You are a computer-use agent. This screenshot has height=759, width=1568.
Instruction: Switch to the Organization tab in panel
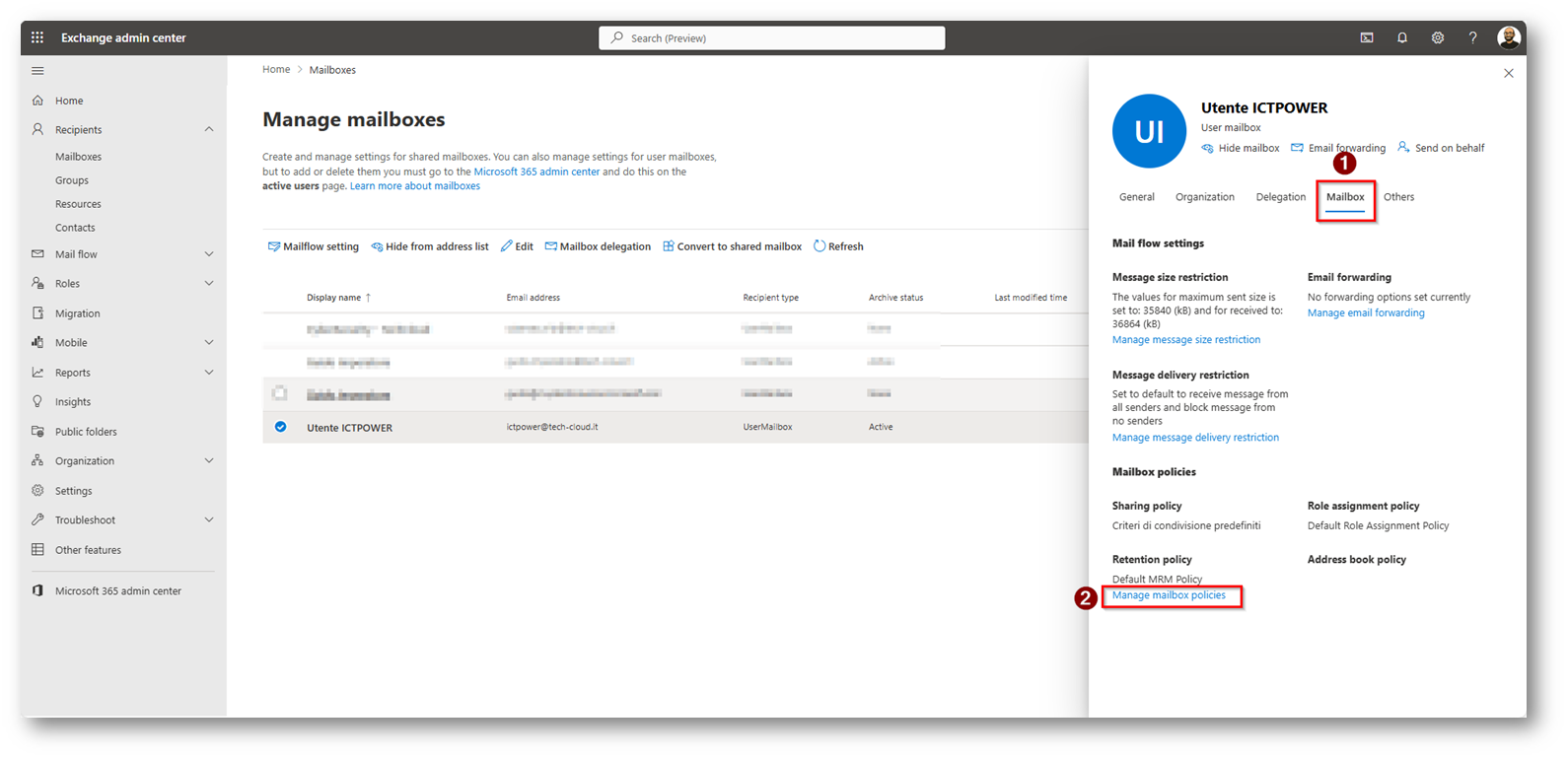[1205, 197]
